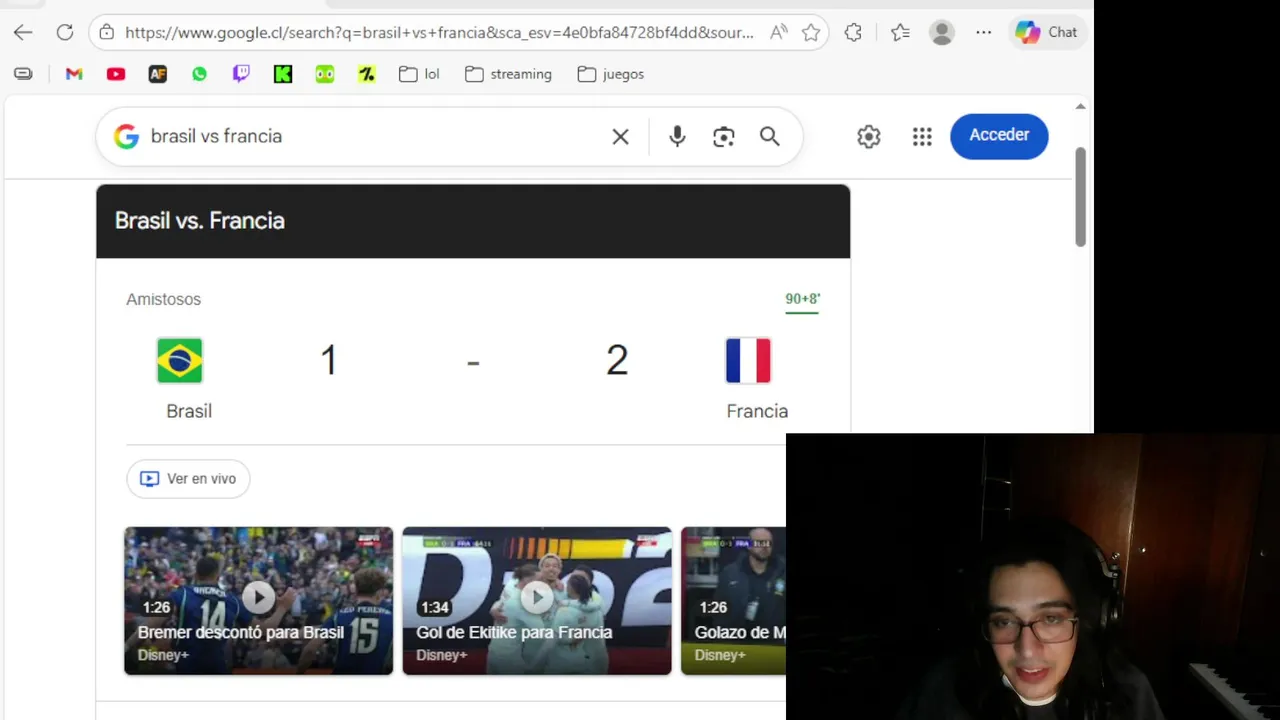Clear the search query with X

pyautogui.click(x=621, y=136)
